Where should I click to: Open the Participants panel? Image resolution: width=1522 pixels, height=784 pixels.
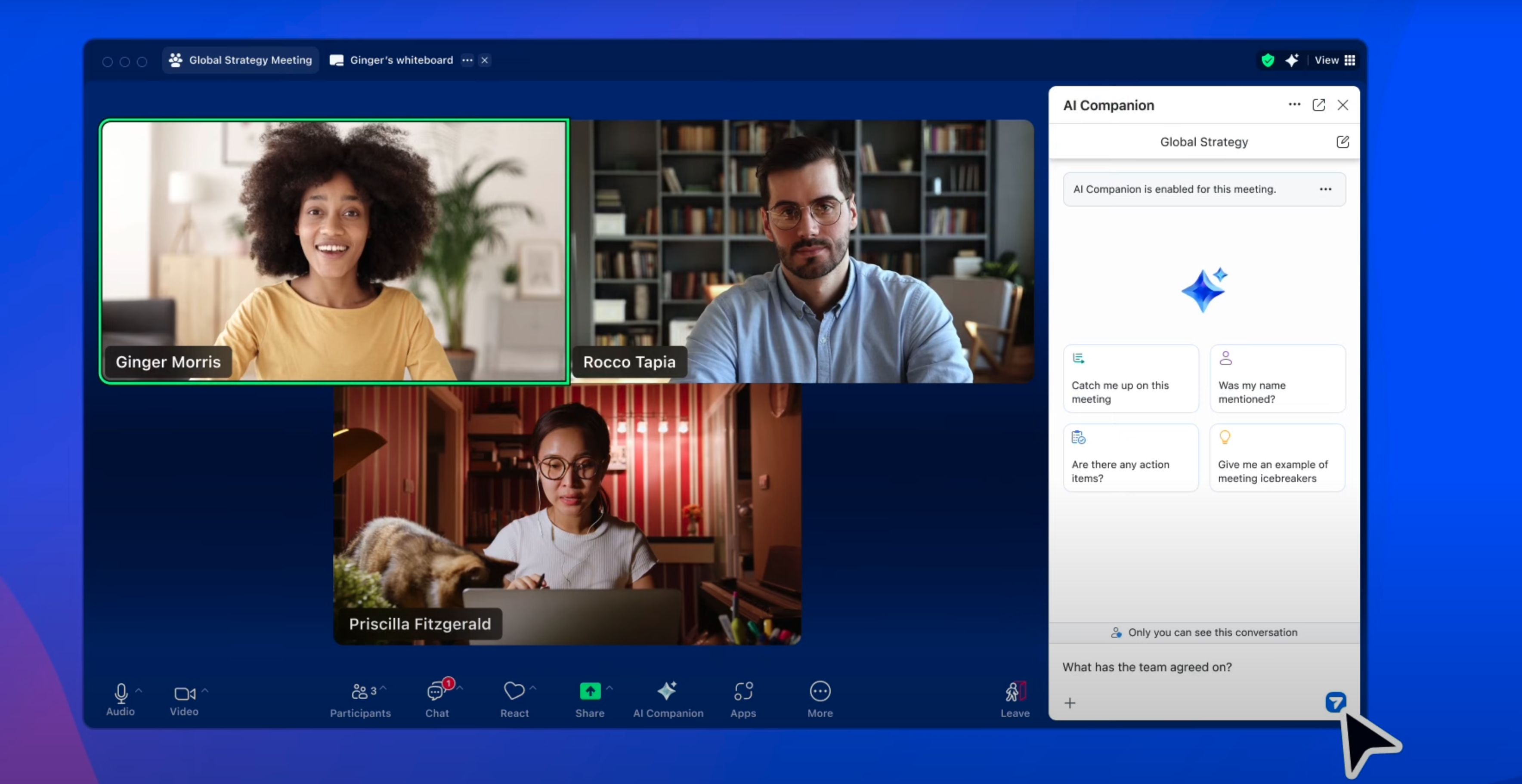coord(360,700)
